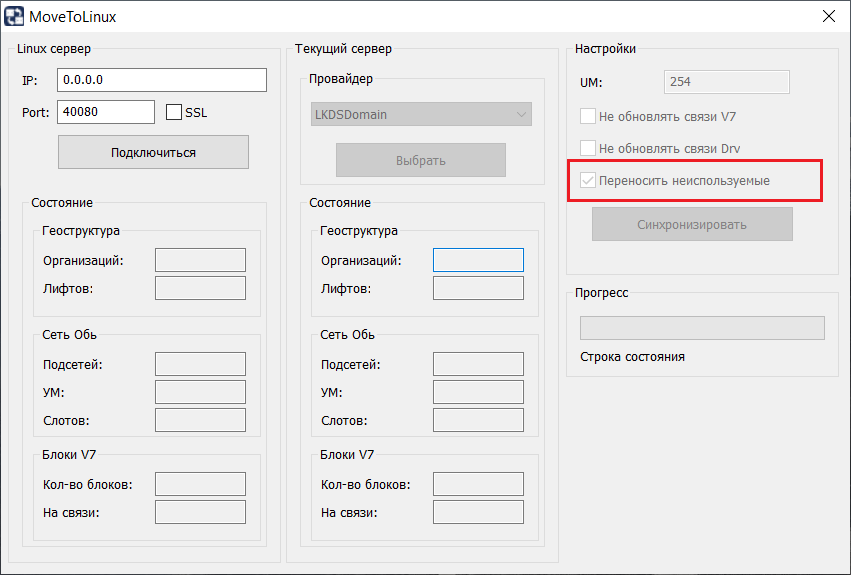The image size is (851, 575).
Task: Click the MoveToLinux window title text
Action: tap(73, 17)
